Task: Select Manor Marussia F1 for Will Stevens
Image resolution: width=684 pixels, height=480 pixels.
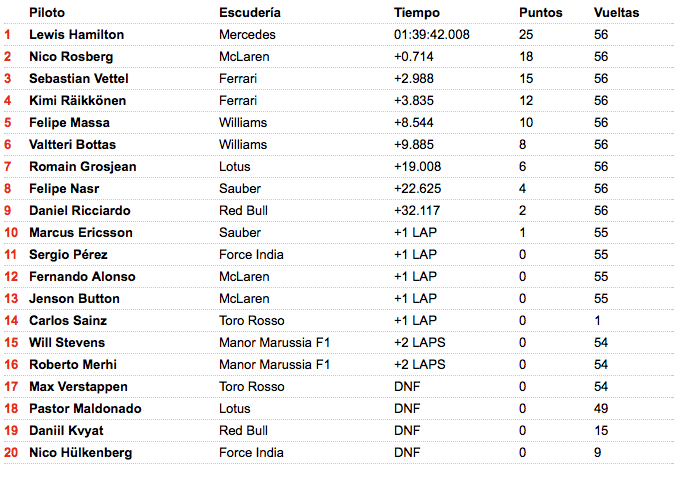Action: (x=274, y=343)
